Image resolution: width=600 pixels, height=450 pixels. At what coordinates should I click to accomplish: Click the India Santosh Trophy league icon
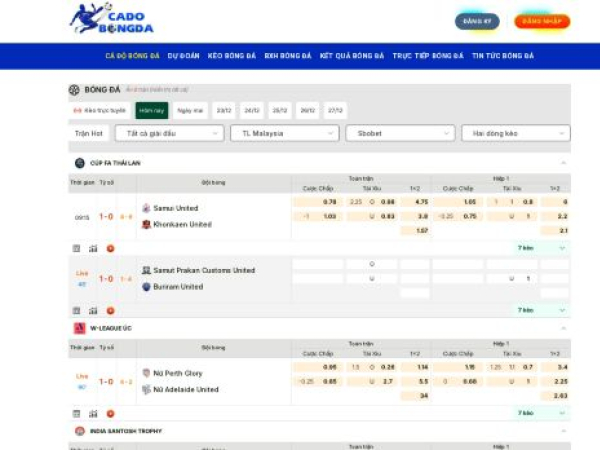(79, 431)
